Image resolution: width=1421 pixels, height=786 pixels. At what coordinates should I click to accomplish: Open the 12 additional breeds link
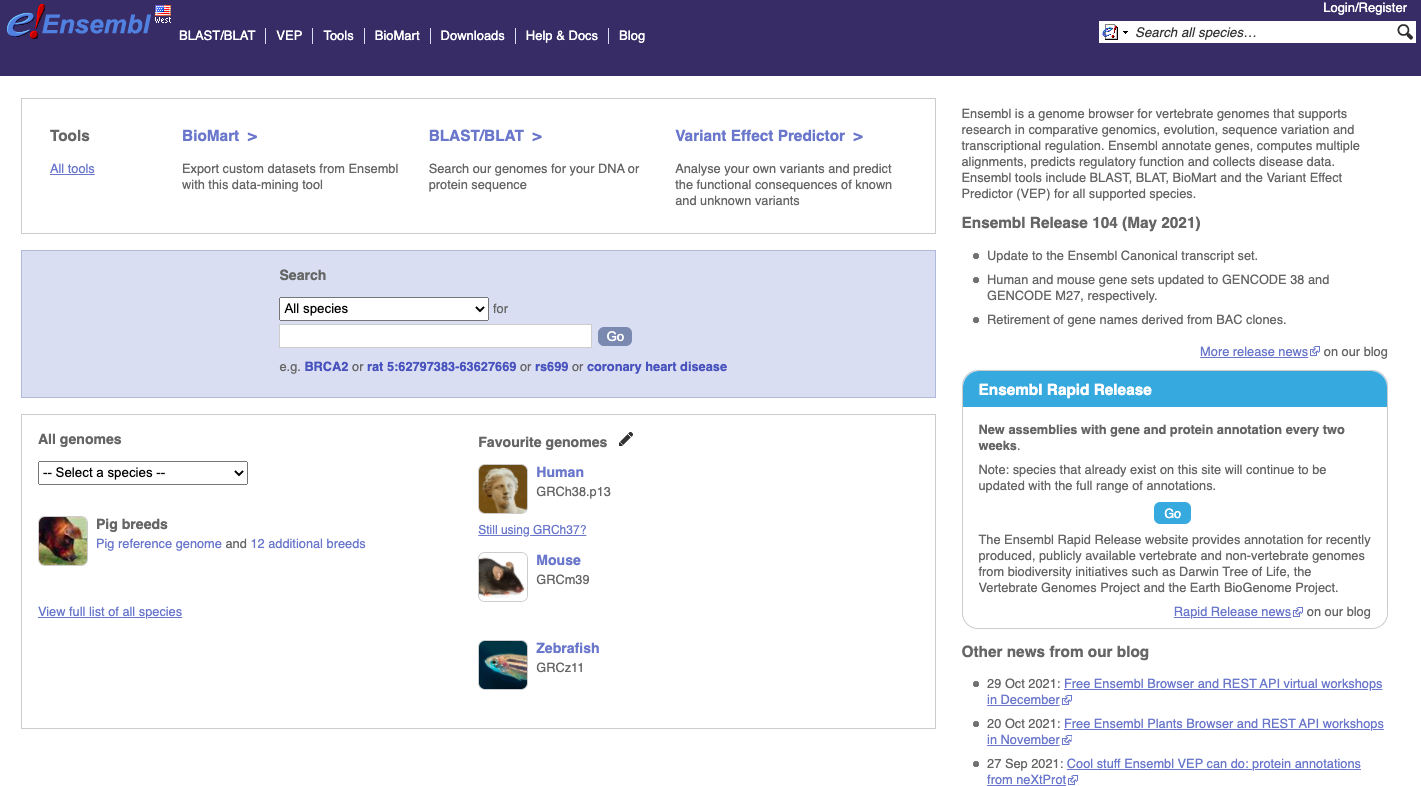pyautogui.click(x=308, y=544)
